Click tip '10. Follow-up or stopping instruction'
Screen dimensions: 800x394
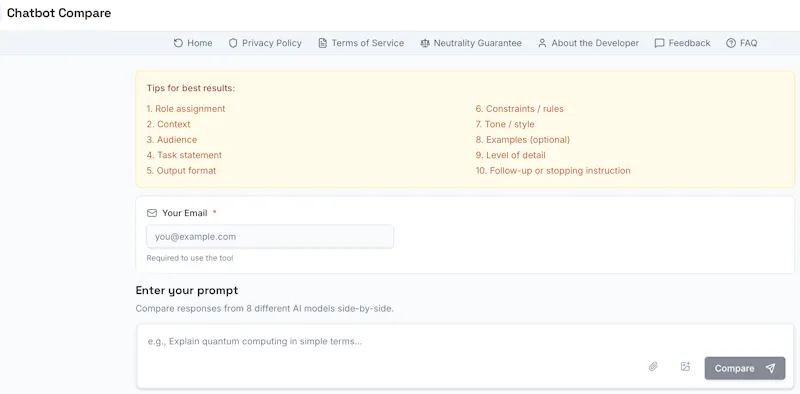coord(553,170)
